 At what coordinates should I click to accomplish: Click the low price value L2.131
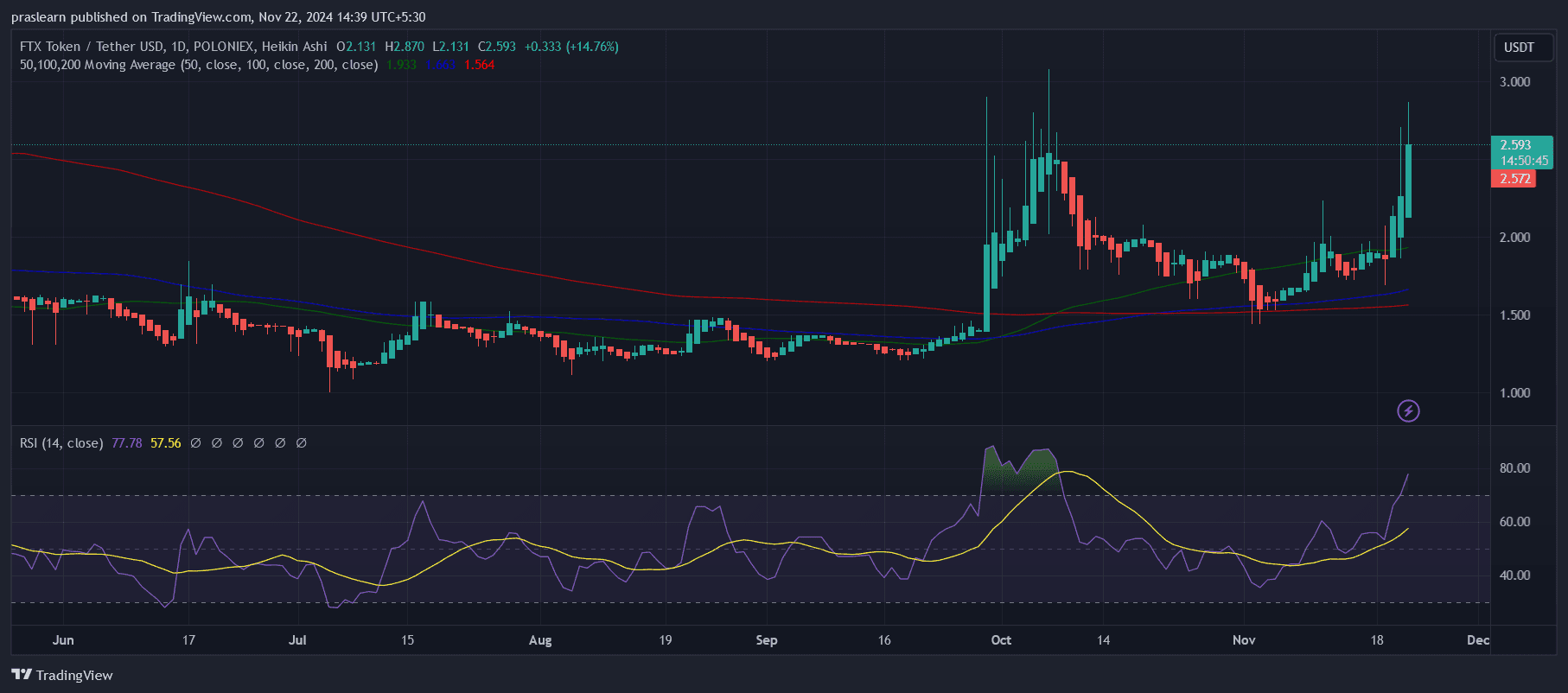click(x=451, y=47)
